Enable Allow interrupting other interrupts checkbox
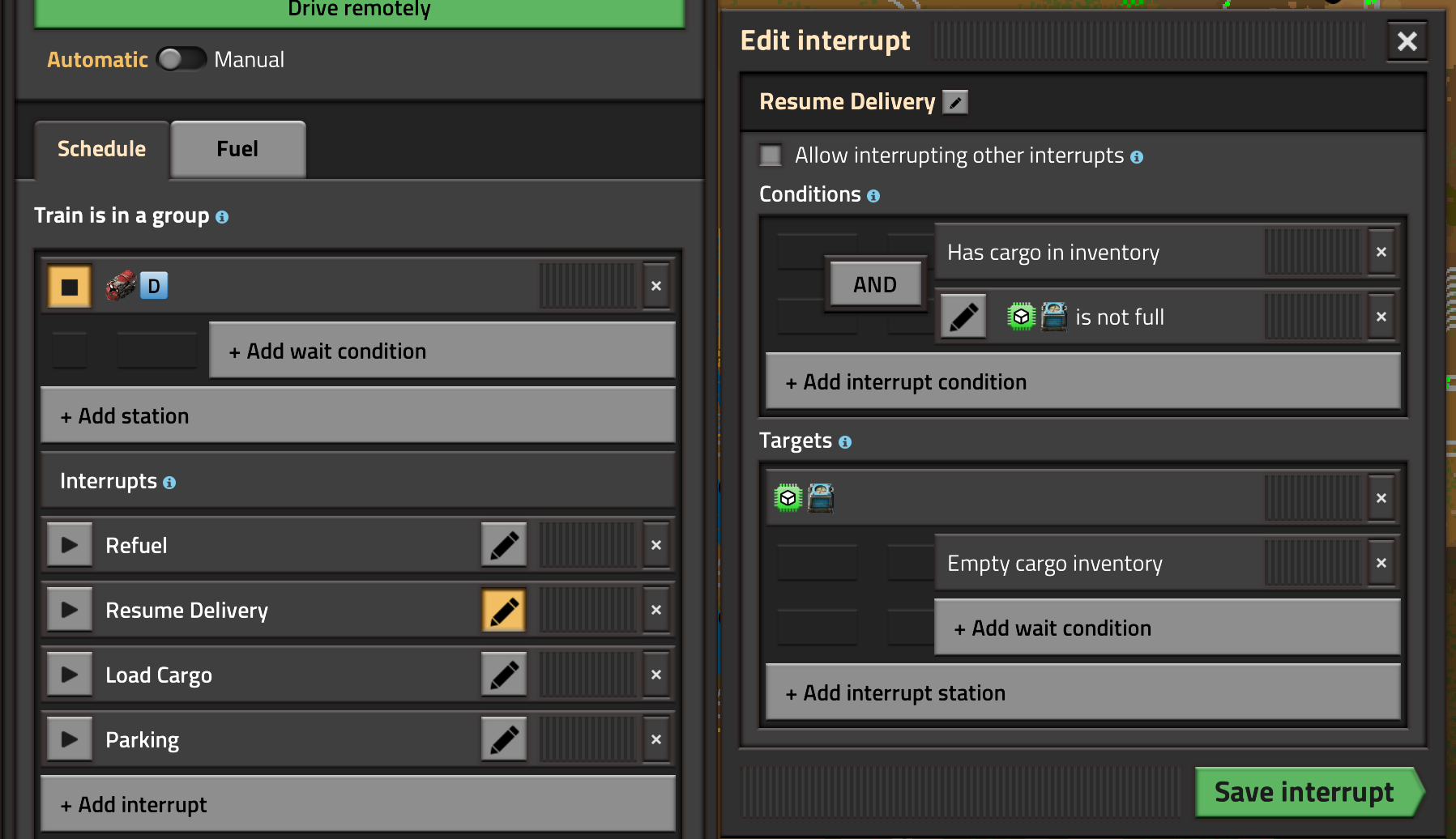Image resolution: width=1456 pixels, height=839 pixels. (x=771, y=155)
